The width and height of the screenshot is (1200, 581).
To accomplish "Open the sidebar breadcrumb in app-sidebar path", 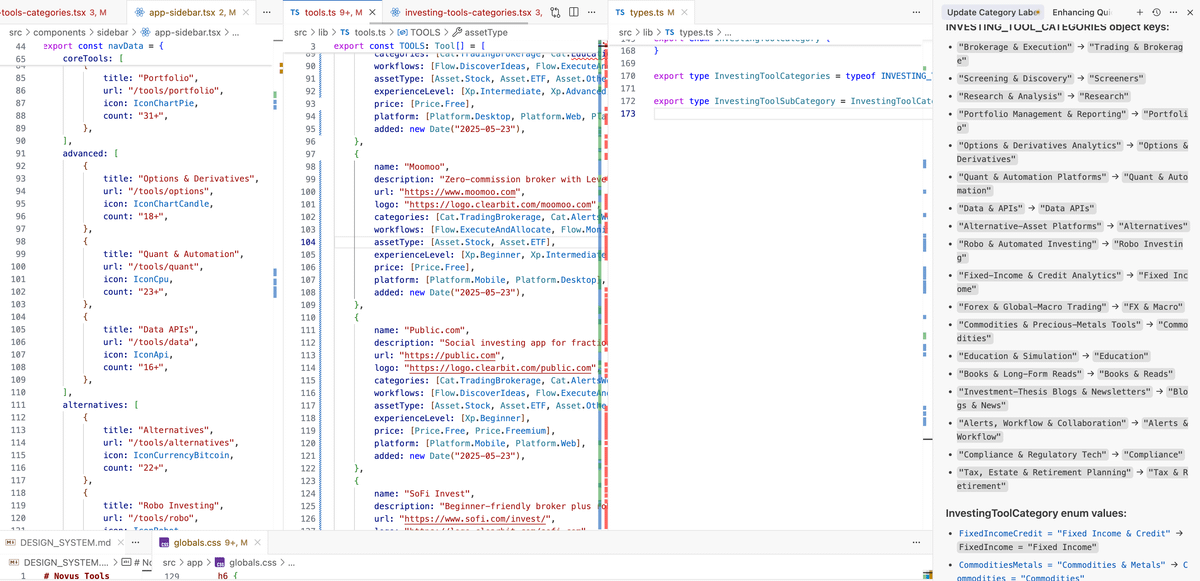I will 112,33.
